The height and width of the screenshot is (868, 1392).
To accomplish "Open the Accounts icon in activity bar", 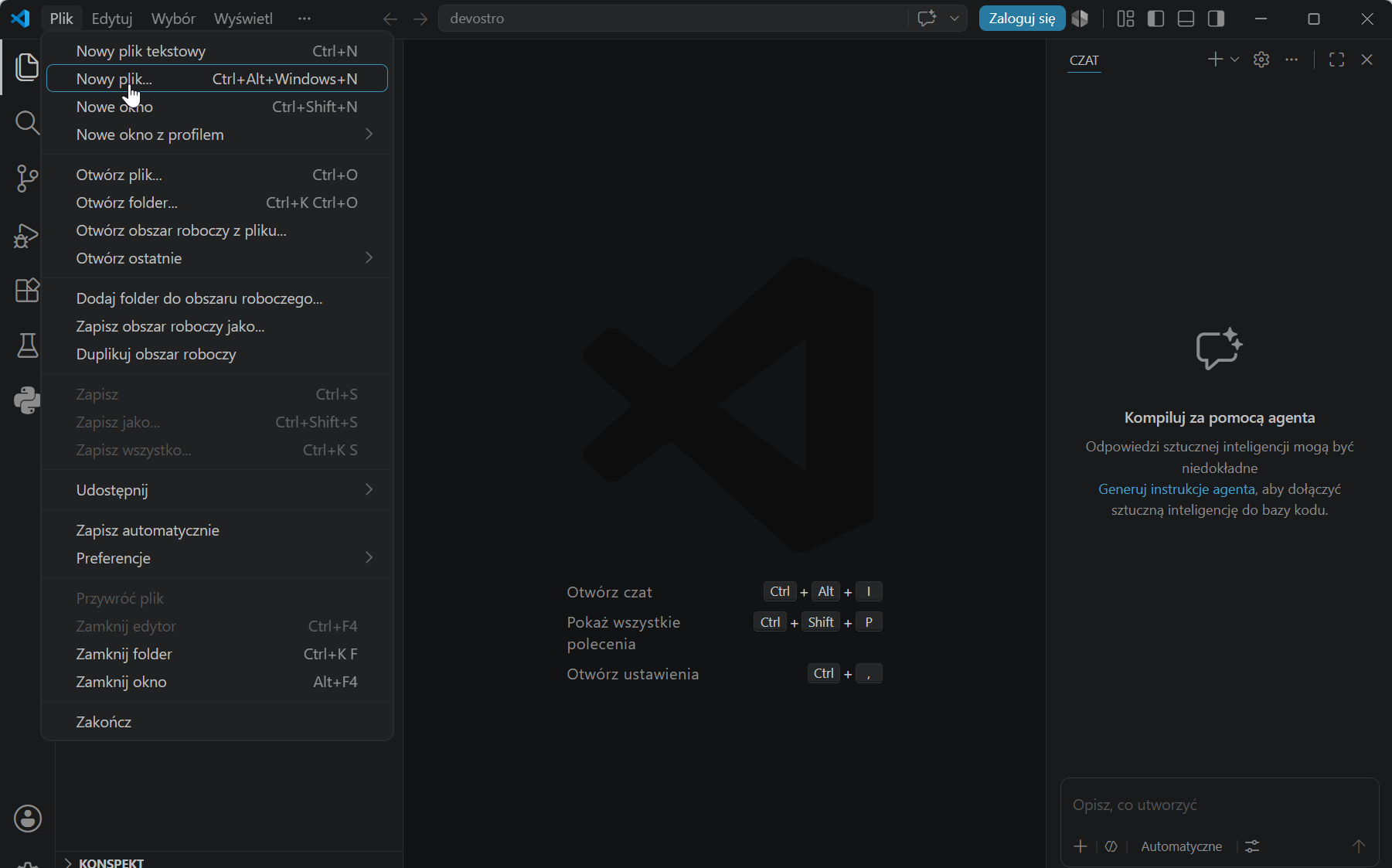I will pos(28,819).
